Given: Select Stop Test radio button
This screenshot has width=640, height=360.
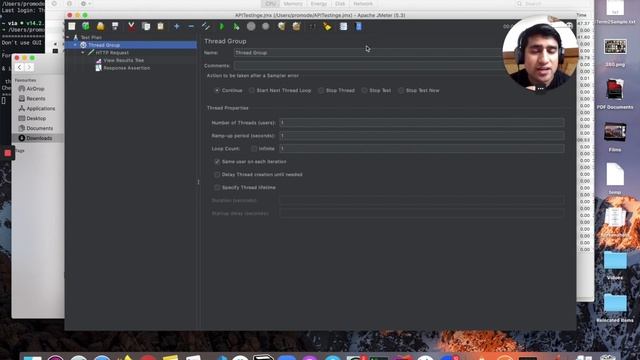Looking at the screenshot, I should [x=364, y=91].
